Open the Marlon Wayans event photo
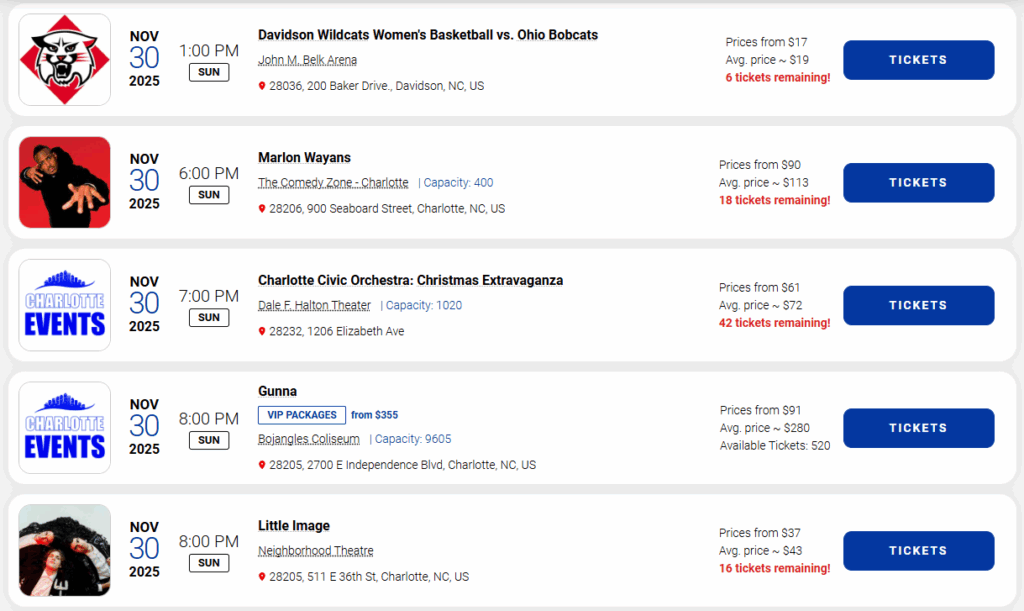The height and width of the screenshot is (611, 1024). click(64, 182)
